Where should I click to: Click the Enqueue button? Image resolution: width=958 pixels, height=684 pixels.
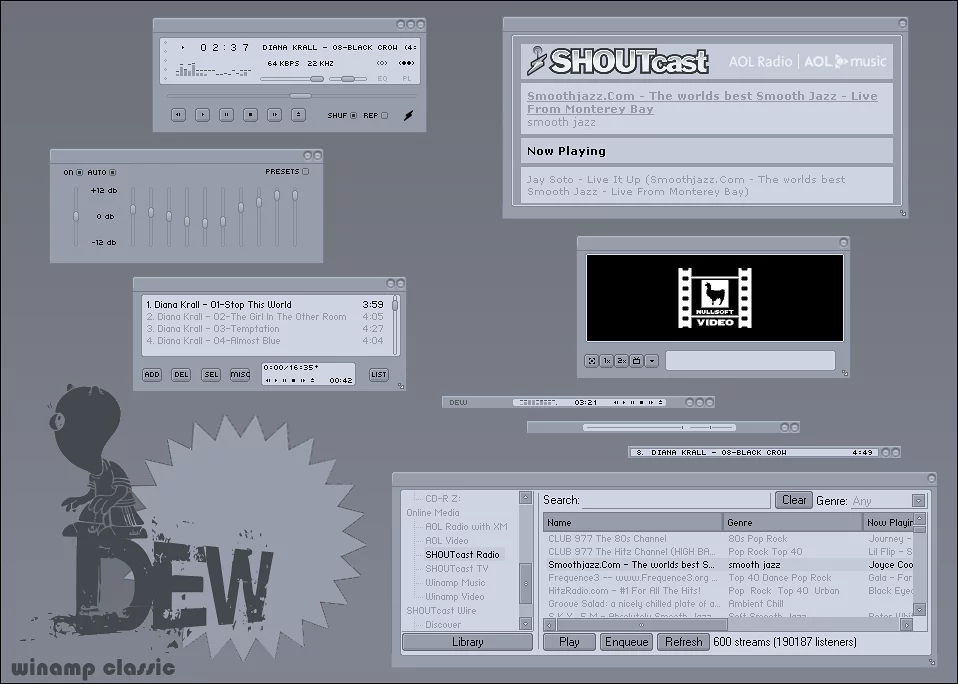pyautogui.click(x=626, y=642)
